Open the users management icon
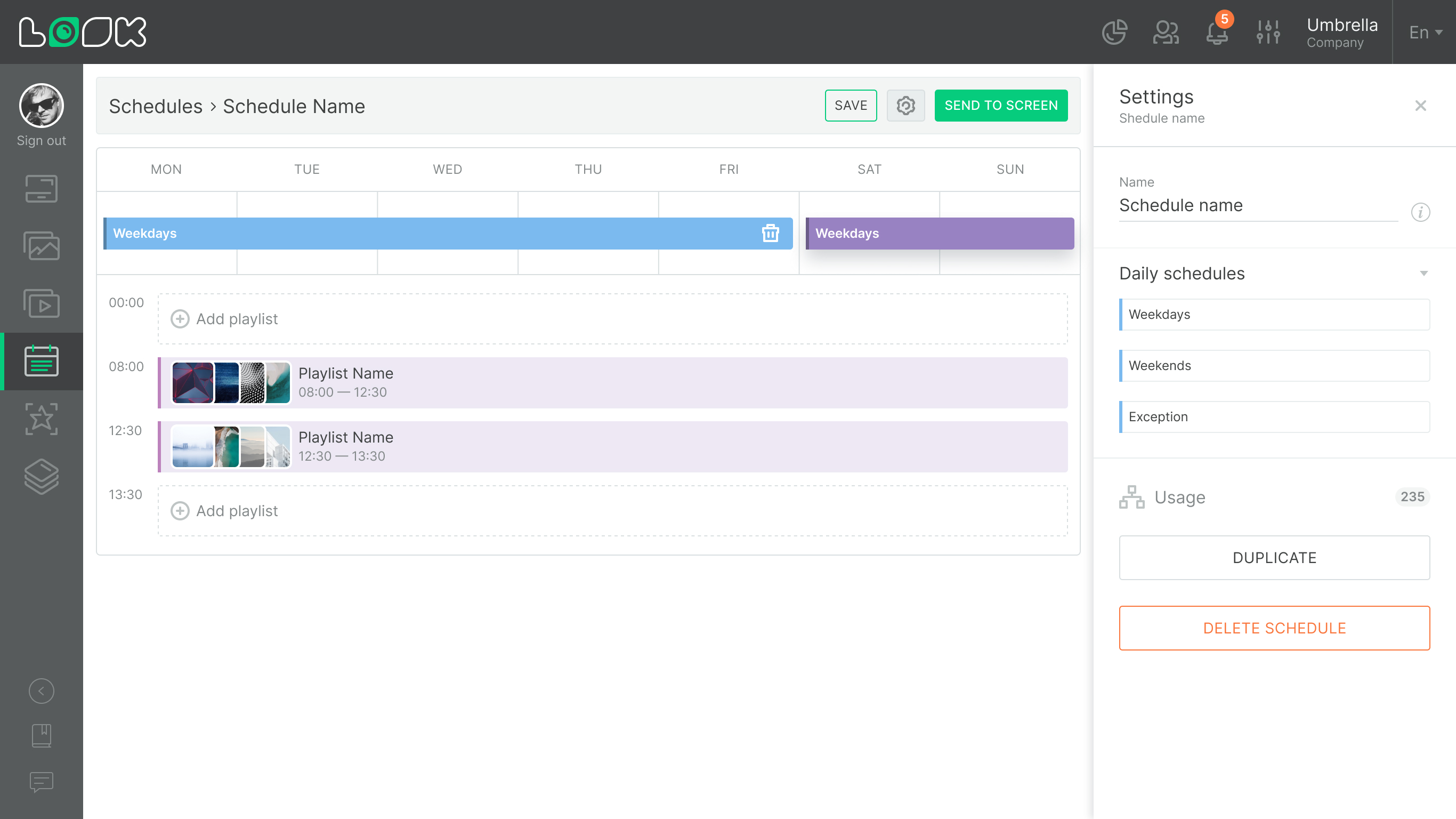Image resolution: width=1456 pixels, height=819 pixels. 1166,32
